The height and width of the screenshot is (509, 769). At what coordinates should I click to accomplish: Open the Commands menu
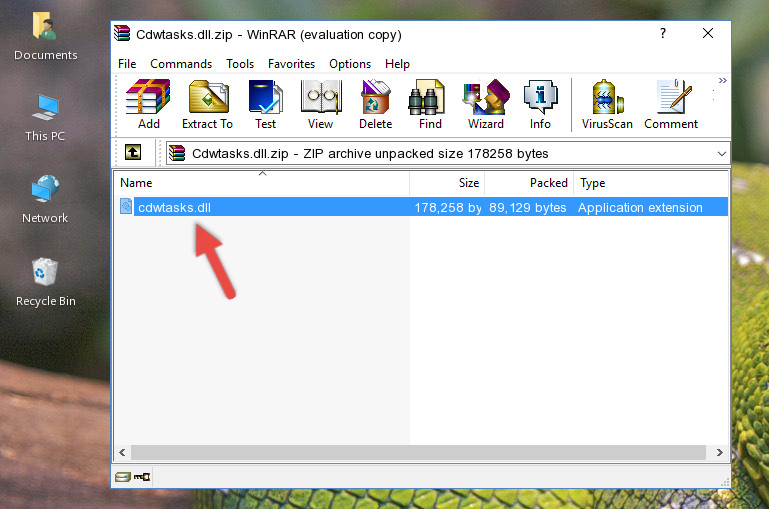click(x=181, y=64)
